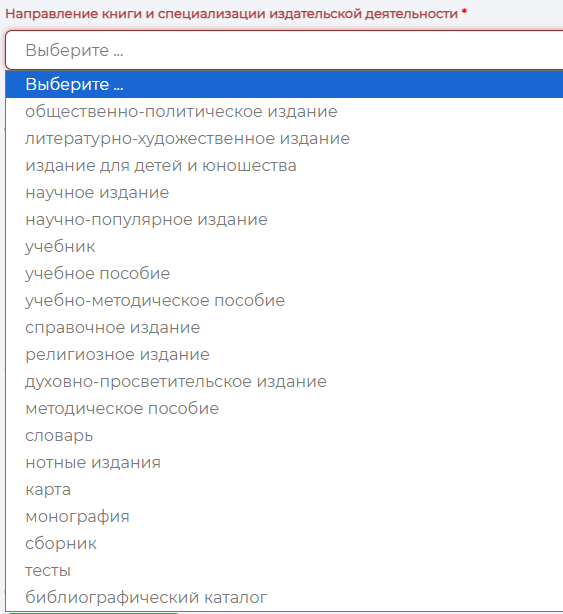The image size is (563, 614).
Task: Pick 'научно-популярное издание' option
Action: 284,220
